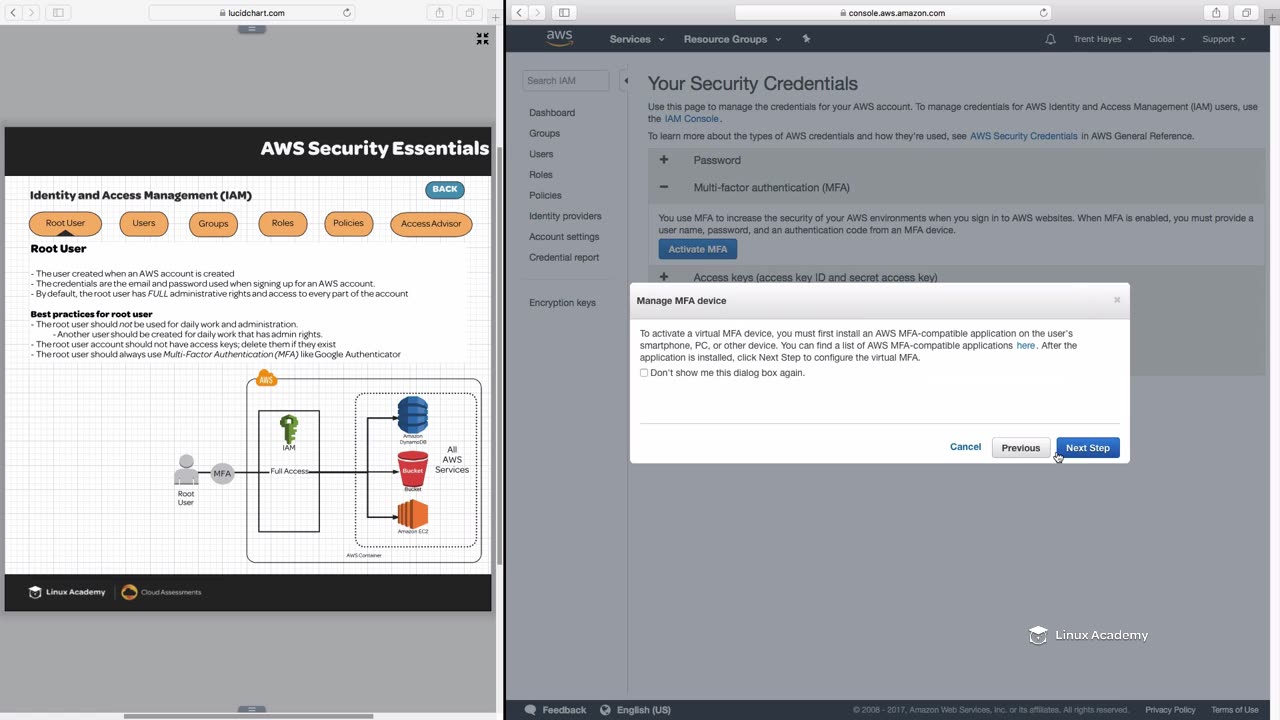
Task: Open the Share menu in the AWS console window
Action: coord(1216,13)
